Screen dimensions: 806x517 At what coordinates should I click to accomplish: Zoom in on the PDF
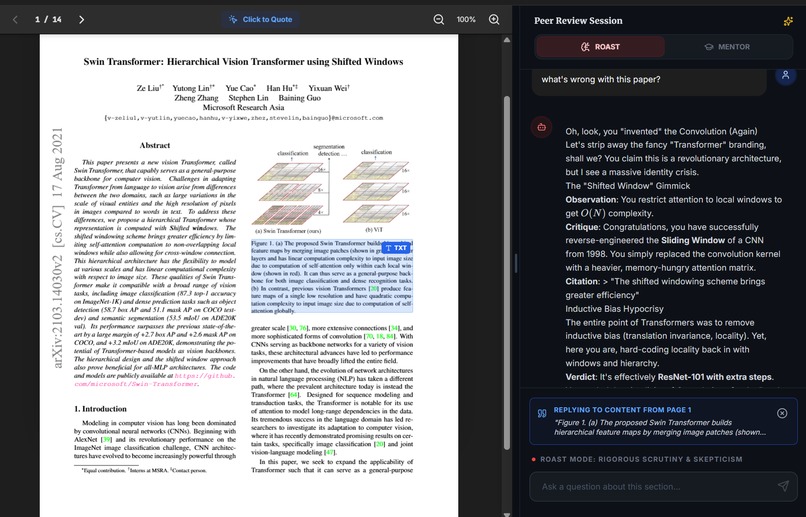pos(494,20)
